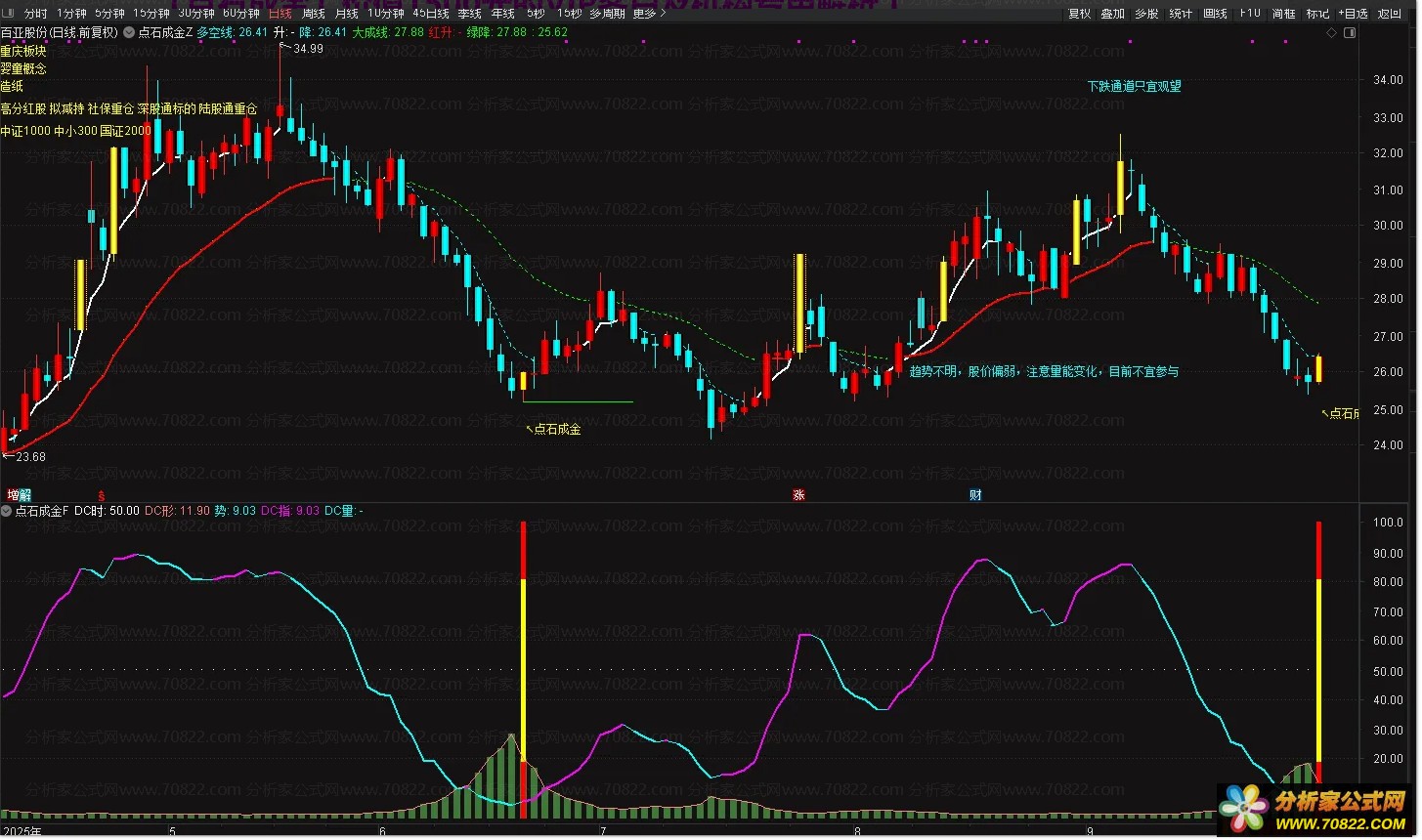
Task: Click the 大成线: 27.88 indicator value
Action: 388,32
